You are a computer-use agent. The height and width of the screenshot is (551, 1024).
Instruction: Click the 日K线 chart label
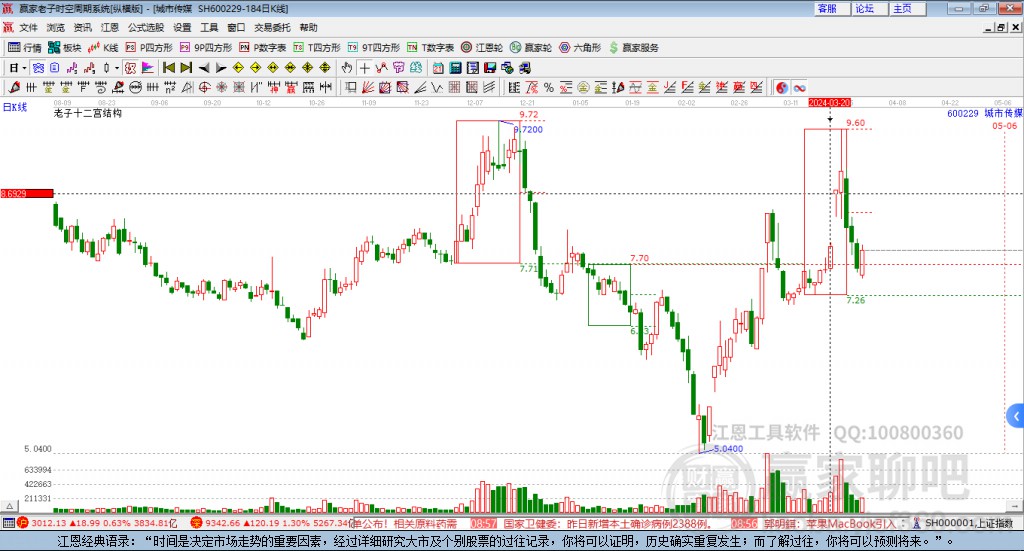coord(15,107)
